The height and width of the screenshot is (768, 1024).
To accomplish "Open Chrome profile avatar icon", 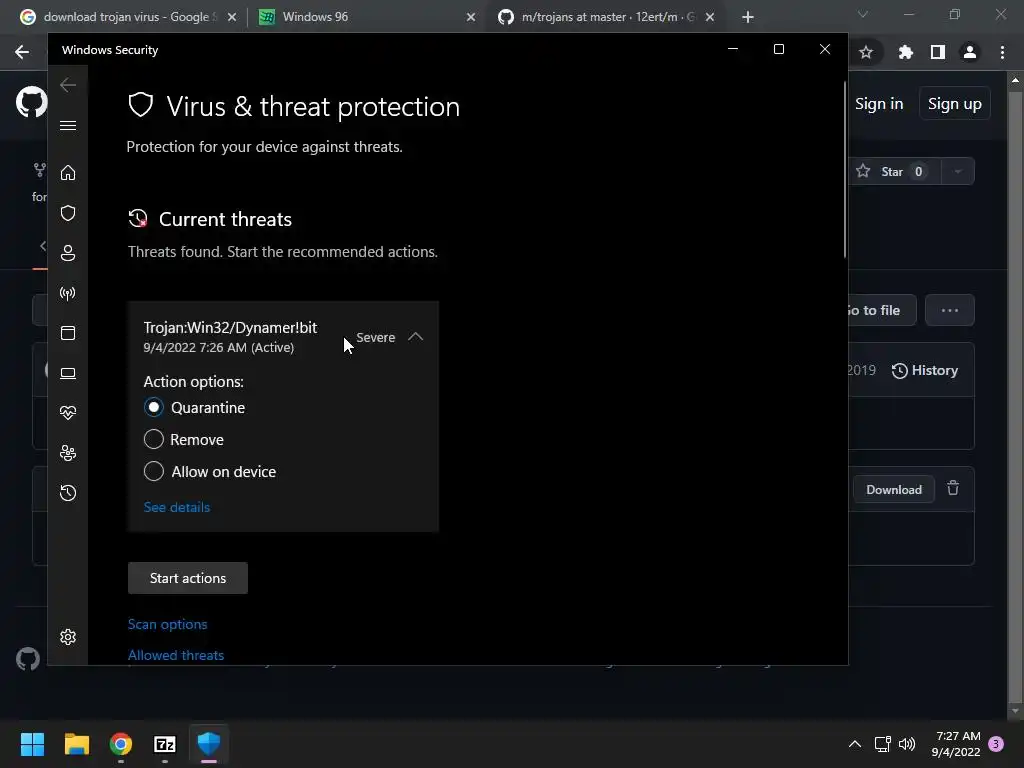I will [x=970, y=52].
